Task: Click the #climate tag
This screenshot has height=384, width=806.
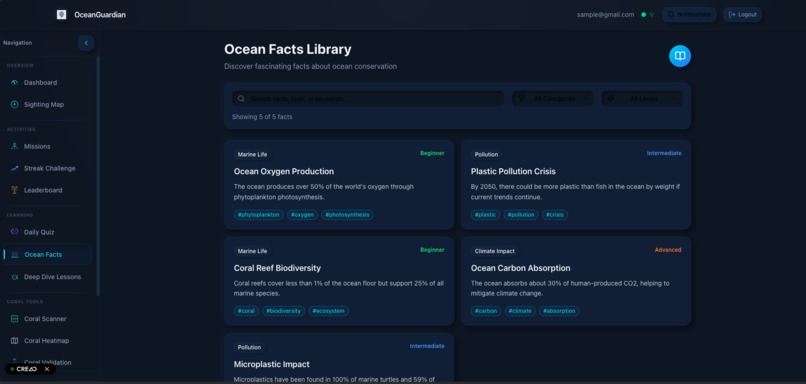Action: (x=520, y=311)
